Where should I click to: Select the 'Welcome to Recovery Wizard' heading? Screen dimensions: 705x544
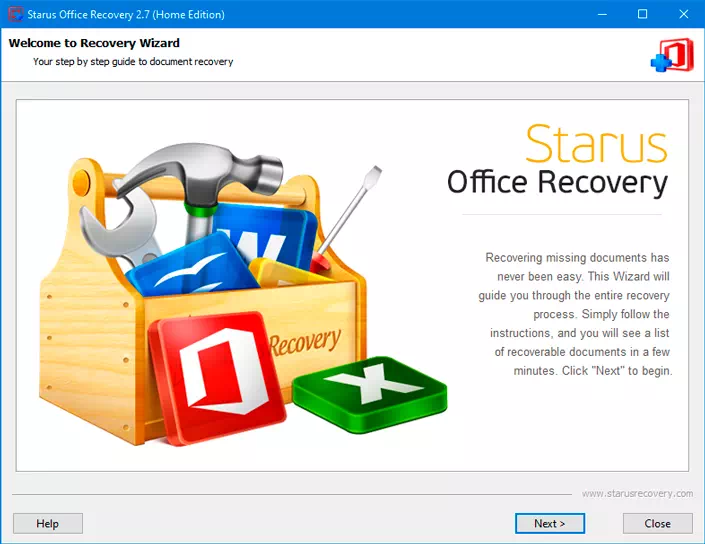coord(94,43)
